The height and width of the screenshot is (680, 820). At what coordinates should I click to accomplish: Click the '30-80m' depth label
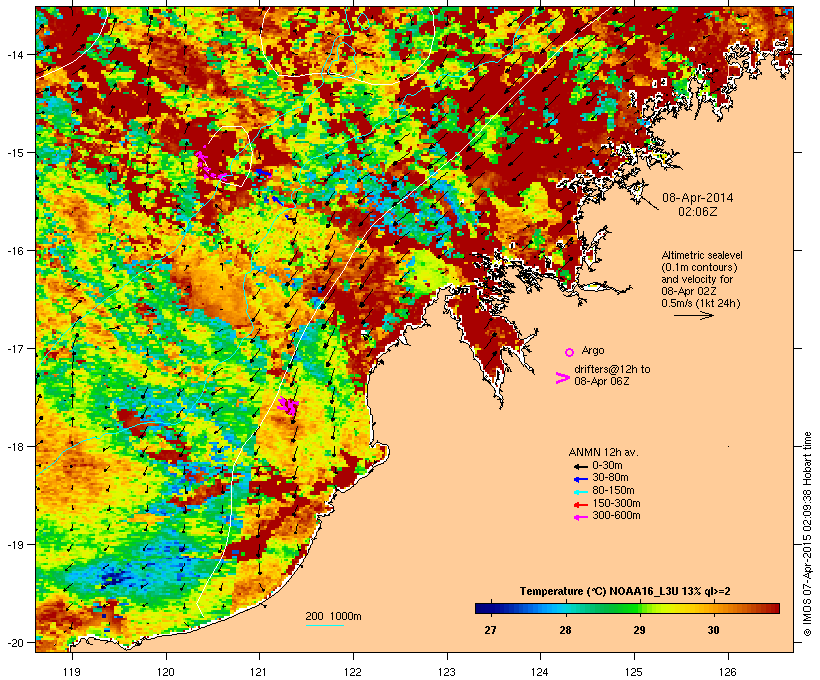pos(610,478)
